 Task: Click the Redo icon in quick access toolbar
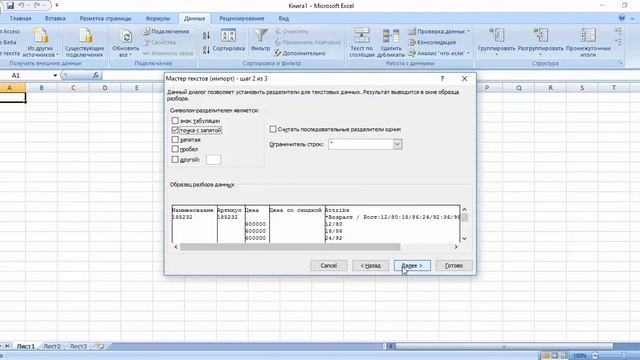click(37, 5)
